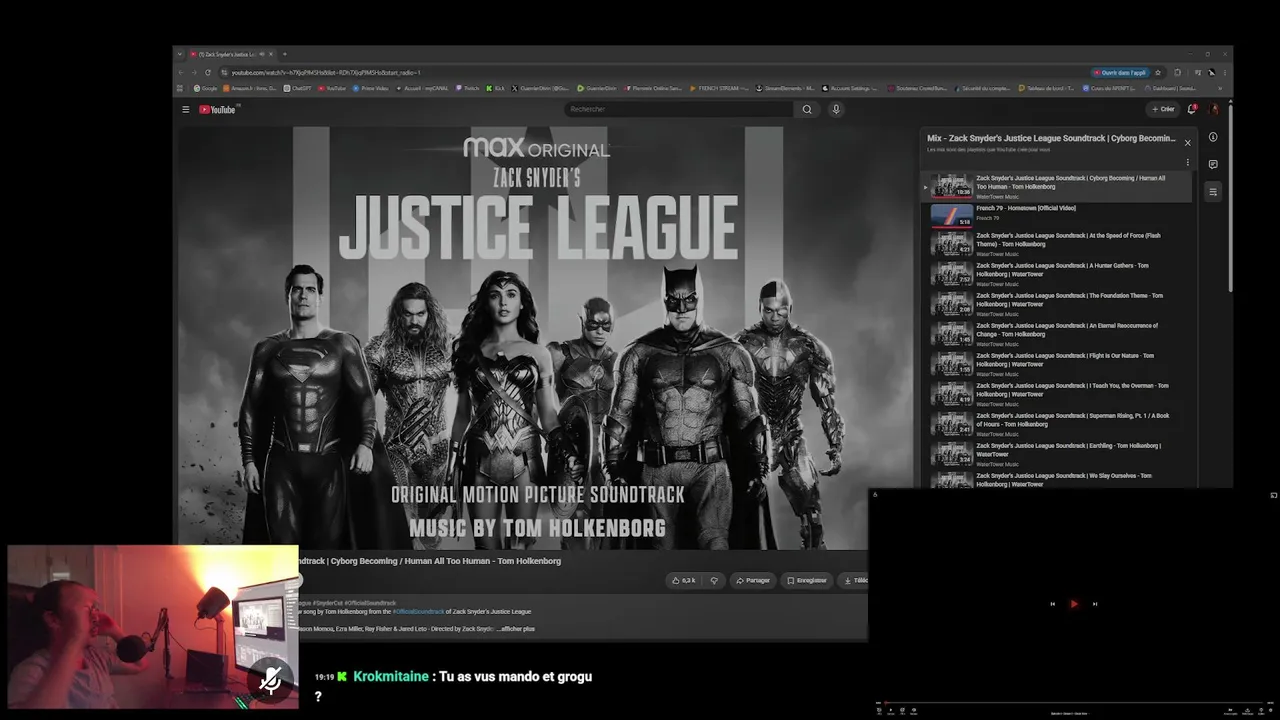Open the Twitch bookmark
Image resolution: width=1280 pixels, height=720 pixels.
click(x=468, y=88)
